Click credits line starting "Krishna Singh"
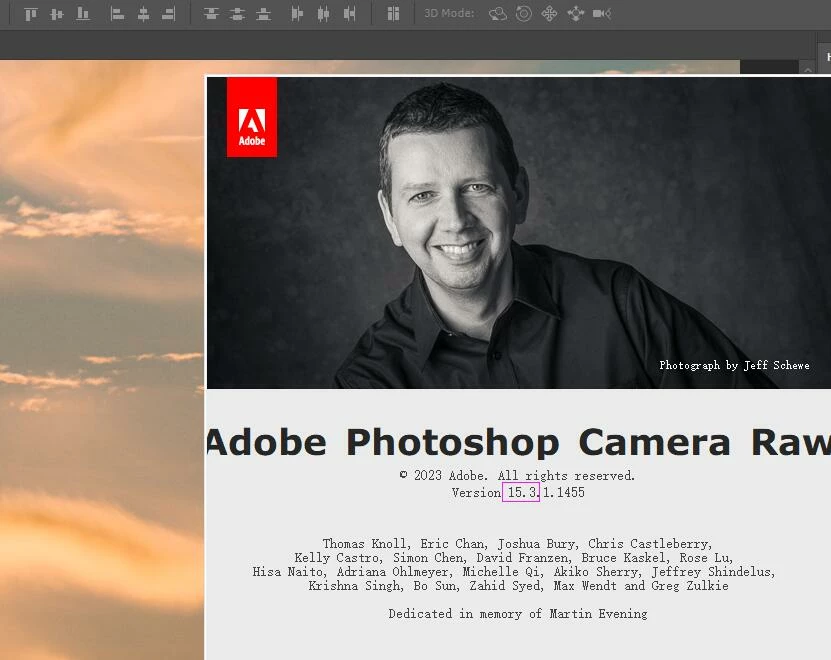 518,586
